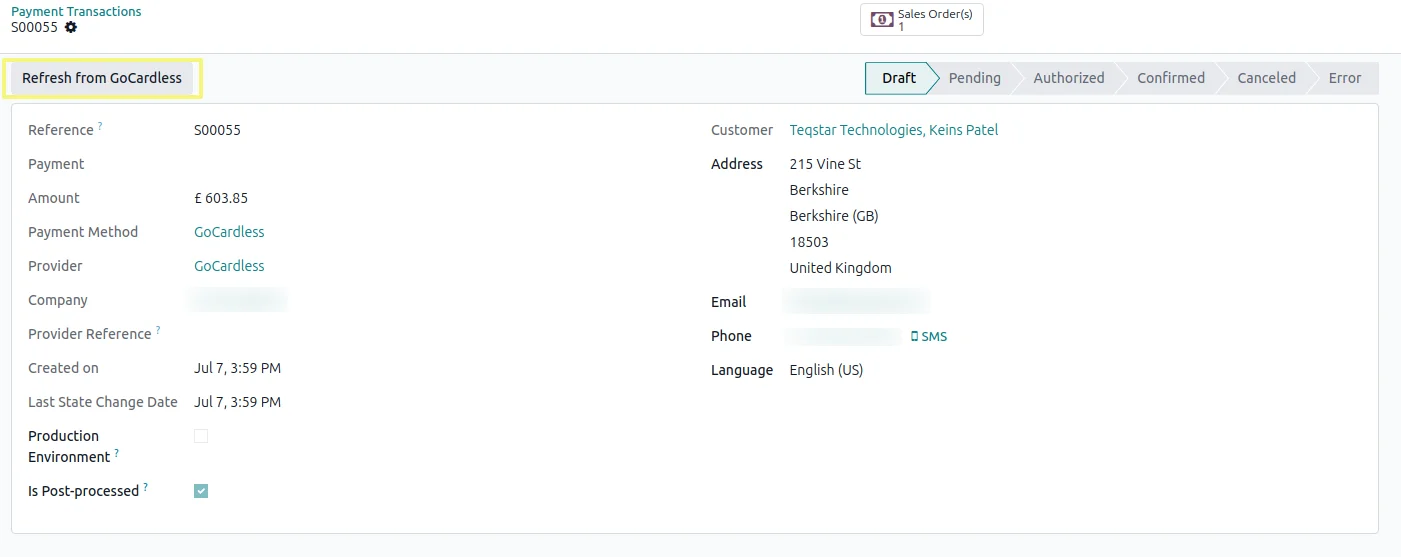This screenshot has width=1401, height=557.
Task: Open customer Teqstar Technologies, Keins Patel
Action: pos(894,130)
